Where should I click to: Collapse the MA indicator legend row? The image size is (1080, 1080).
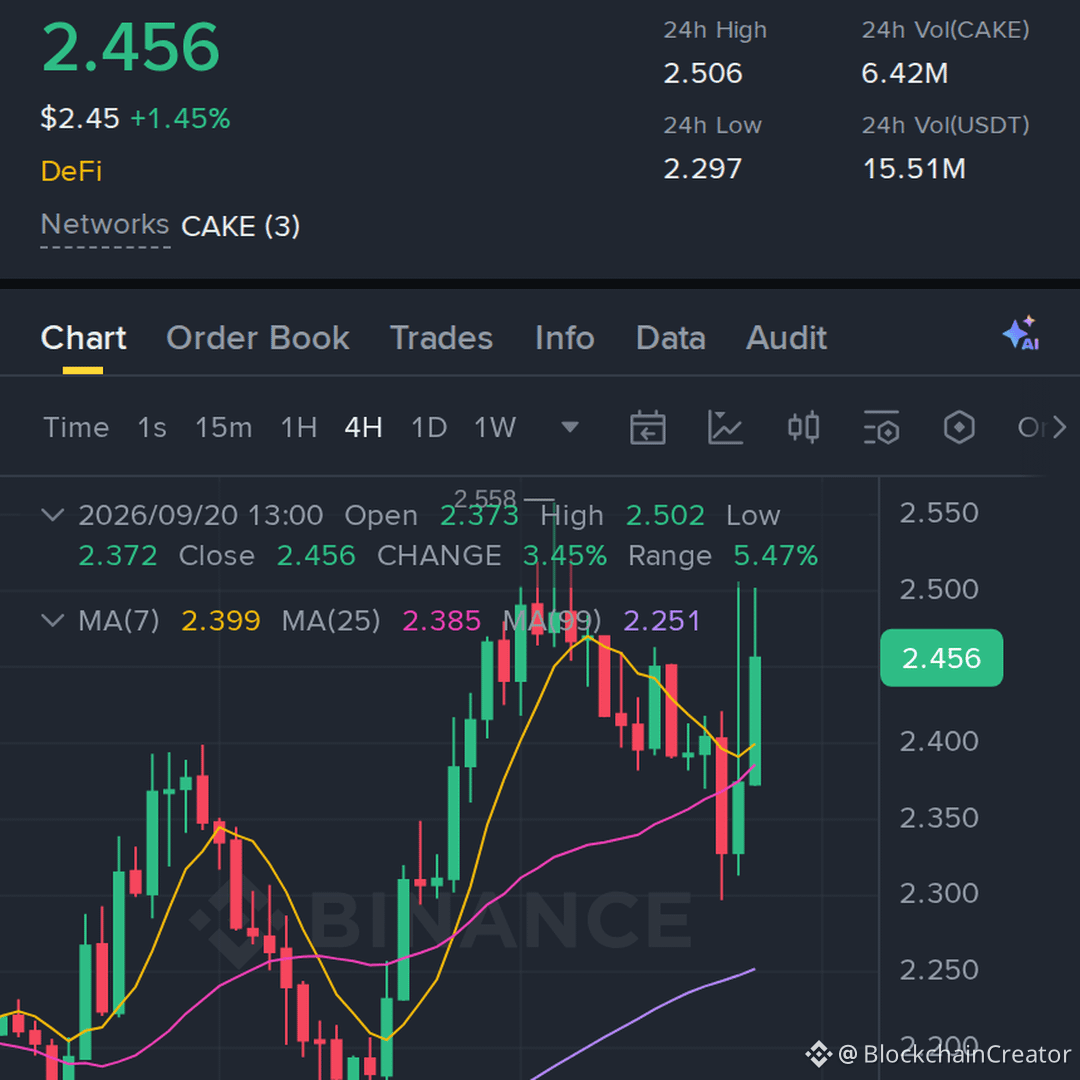(x=53, y=621)
